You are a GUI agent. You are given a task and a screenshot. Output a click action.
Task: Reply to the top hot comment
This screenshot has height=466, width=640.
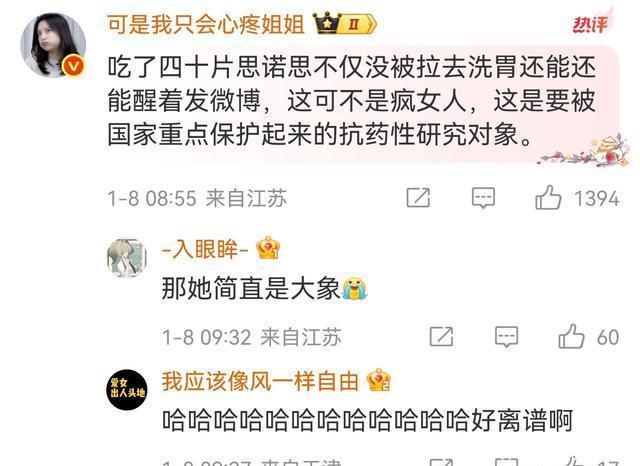pyautogui.click(x=483, y=198)
